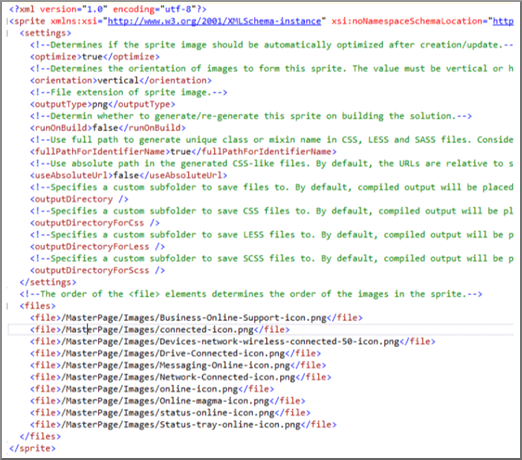Viewport: 522px width, 460px height.
Task: Click the Network-Connected-icon.png file line
Action: 181,377
